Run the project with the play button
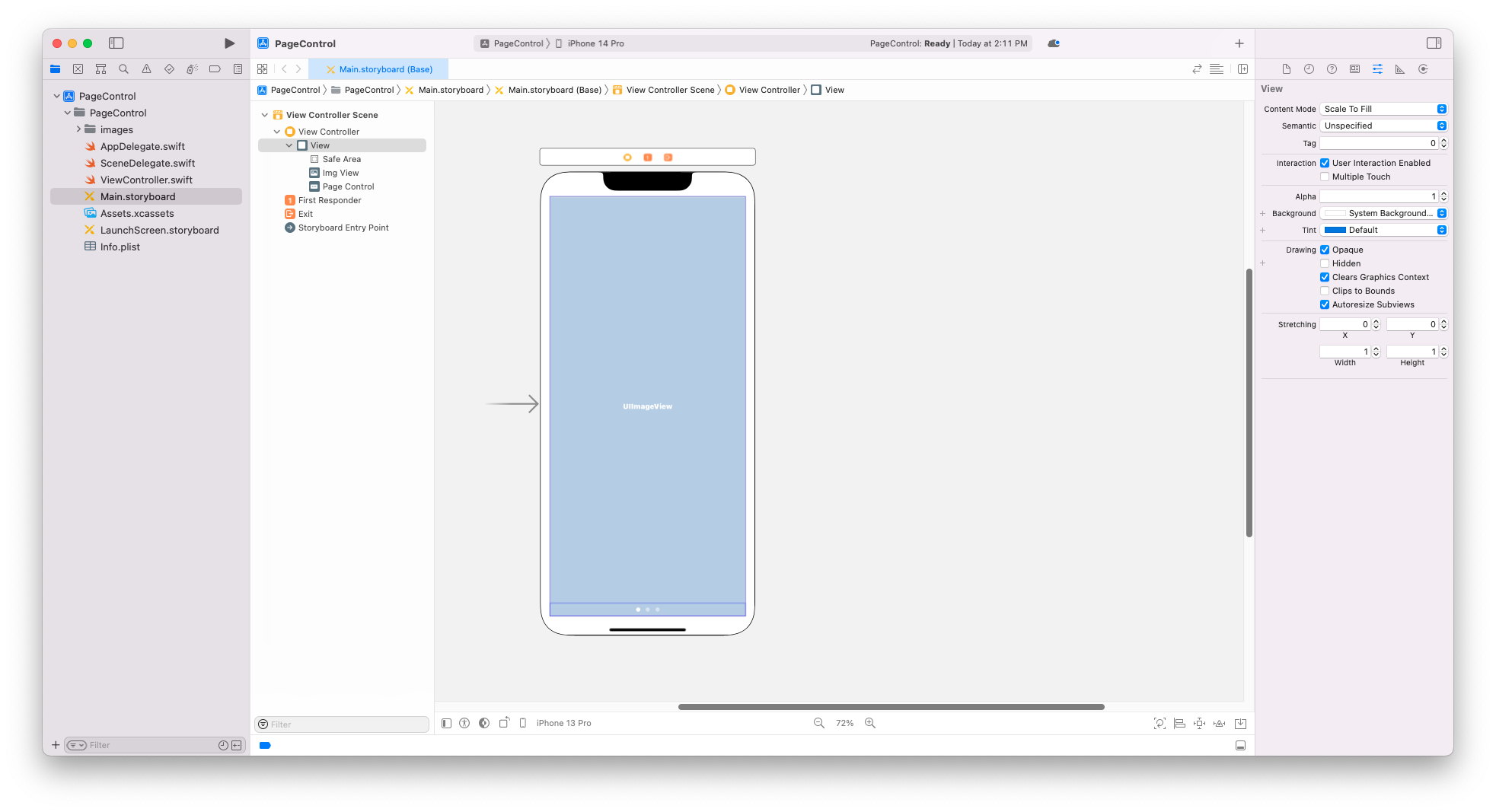The image size is (1496, 812). pos(229,43)
